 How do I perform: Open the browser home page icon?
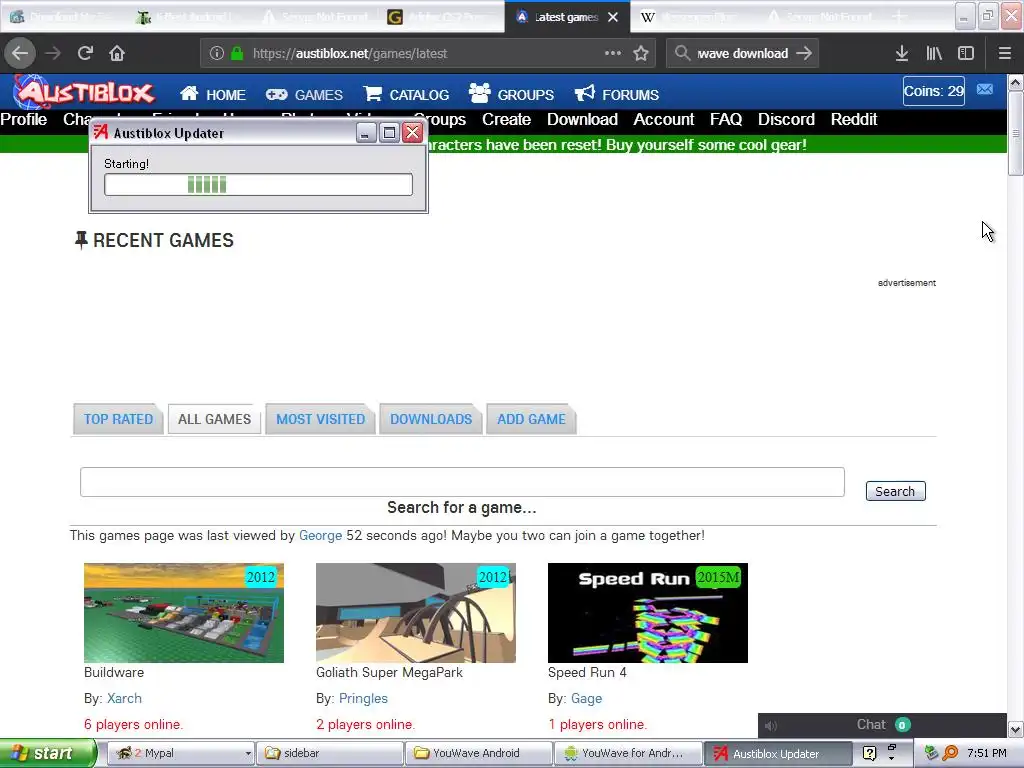[117, 53]
